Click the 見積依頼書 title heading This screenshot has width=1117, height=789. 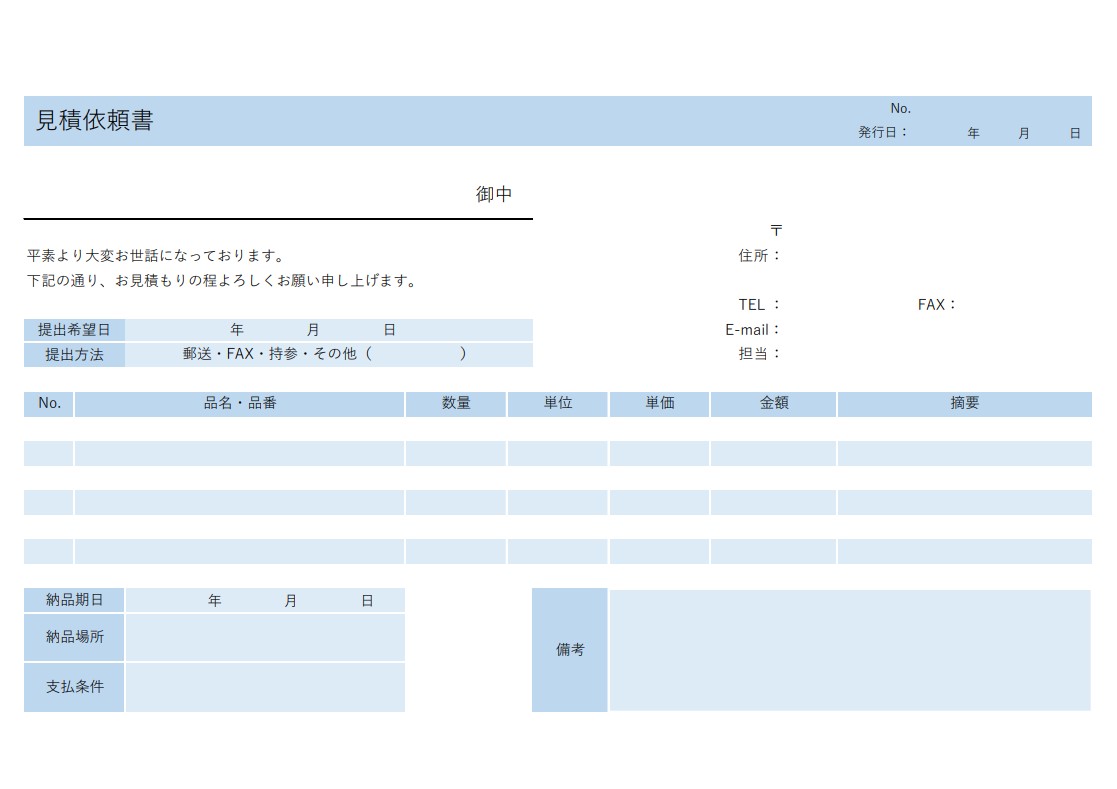(x=95, y=121)
